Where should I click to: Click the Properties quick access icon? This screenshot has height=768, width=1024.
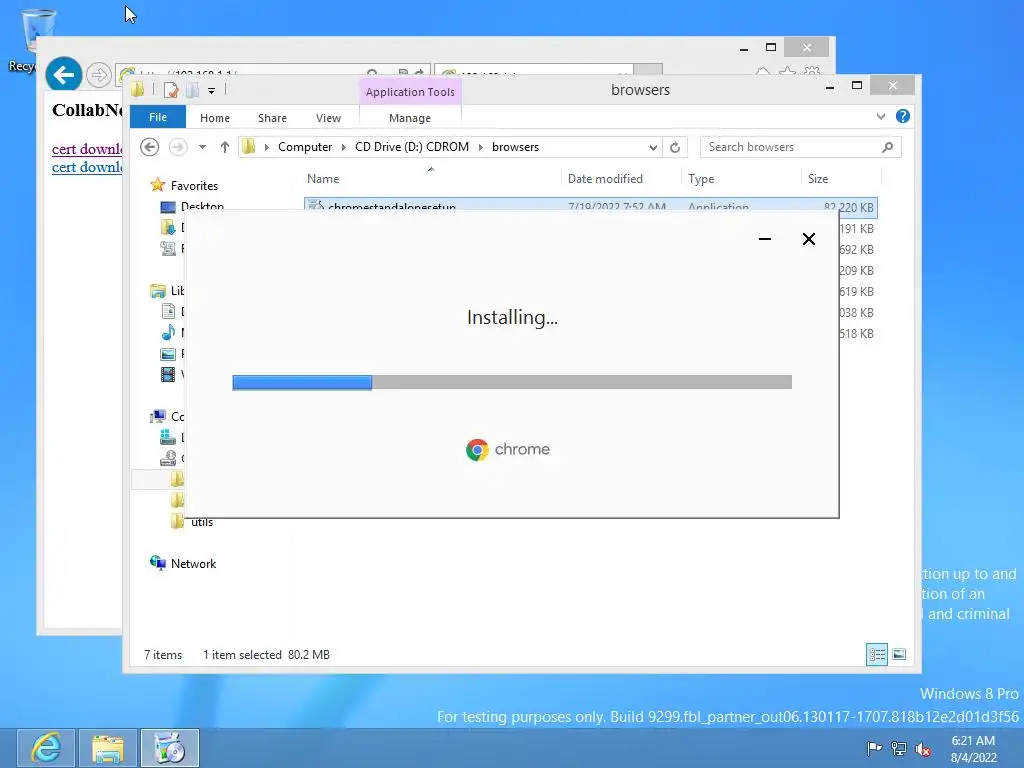(171, 90)
